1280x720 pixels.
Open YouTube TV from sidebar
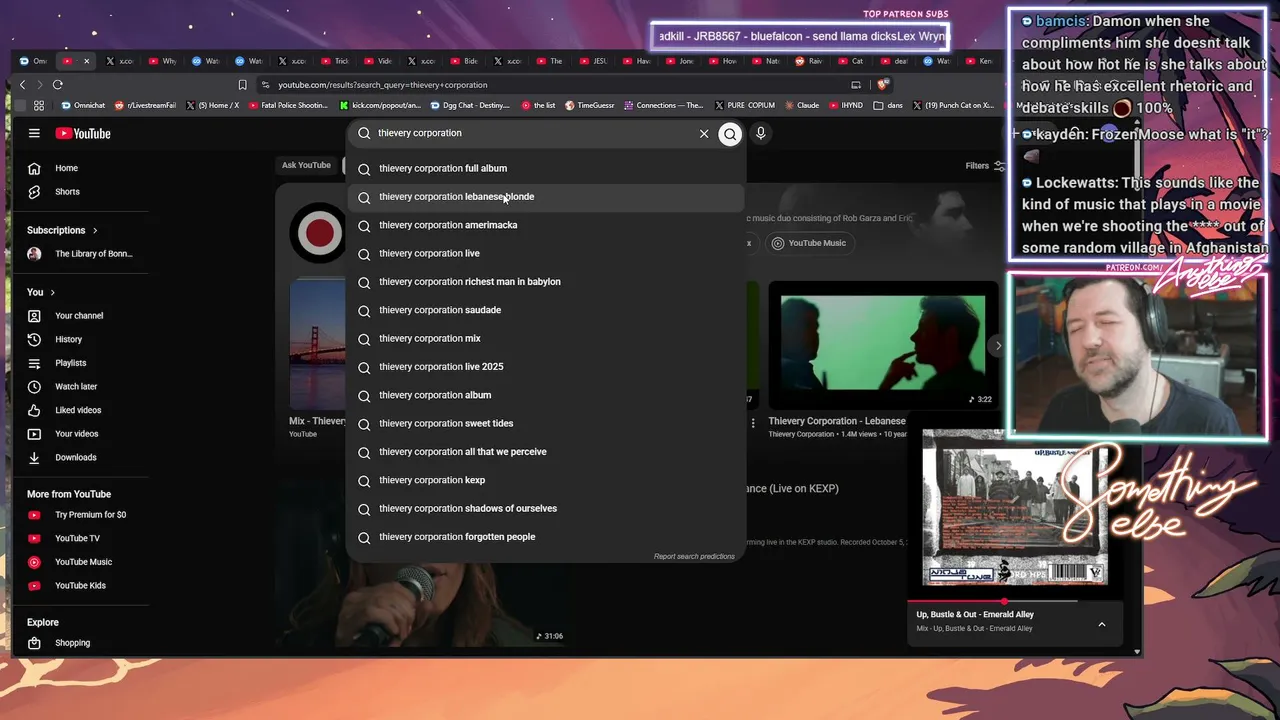(x=77, y=539)
